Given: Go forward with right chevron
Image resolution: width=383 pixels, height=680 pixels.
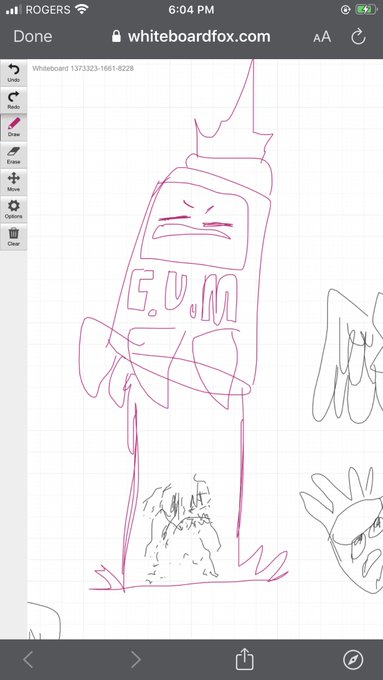Looking at the screenshot, I should pyautogui.click(x=136, y=660).
